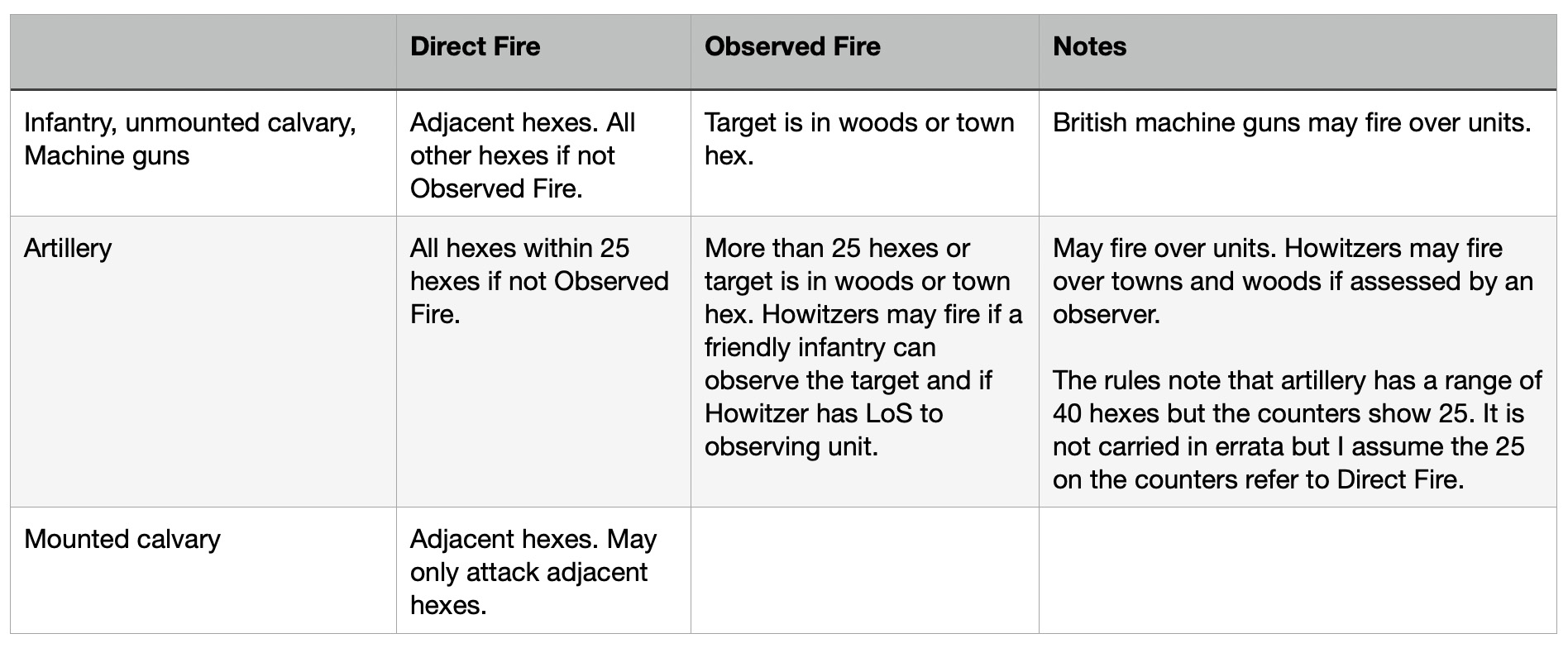The height and width of the screenshot is (648, 1568).
Task: Select British machine guns note cell
Action: [x=1298, y=153]
